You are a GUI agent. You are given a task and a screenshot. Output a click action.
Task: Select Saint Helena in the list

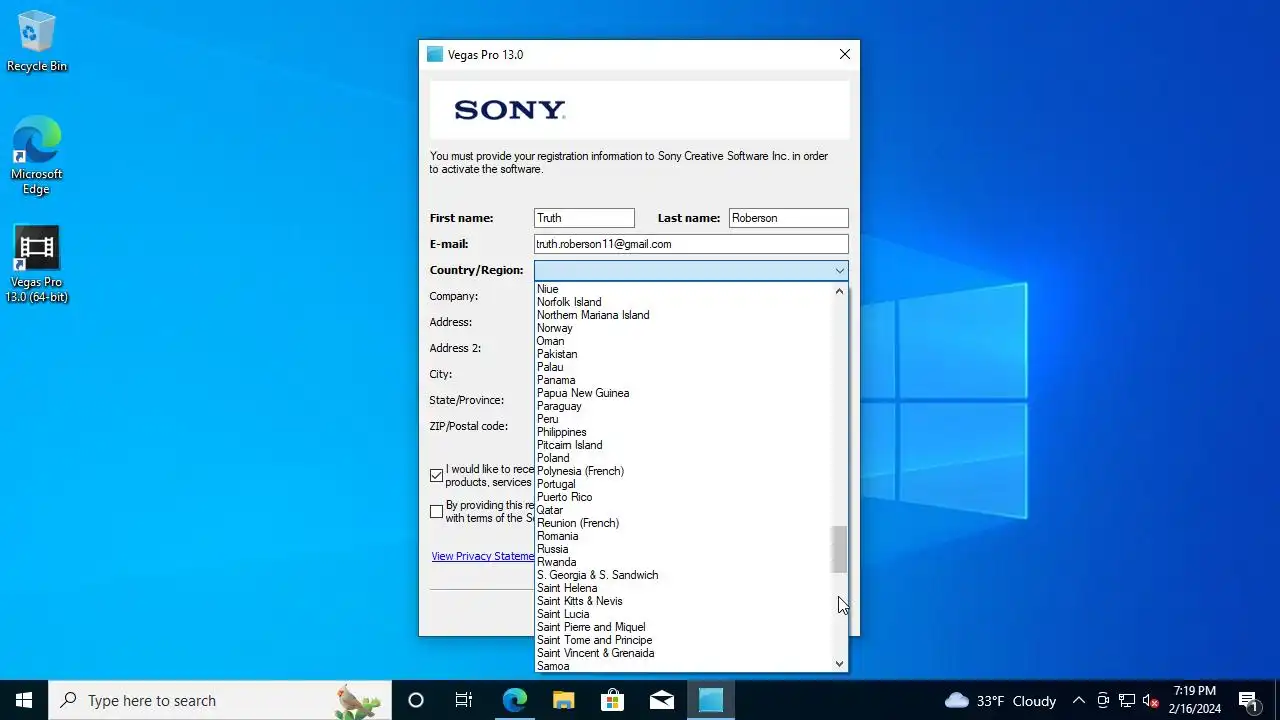tap(683, 588)
